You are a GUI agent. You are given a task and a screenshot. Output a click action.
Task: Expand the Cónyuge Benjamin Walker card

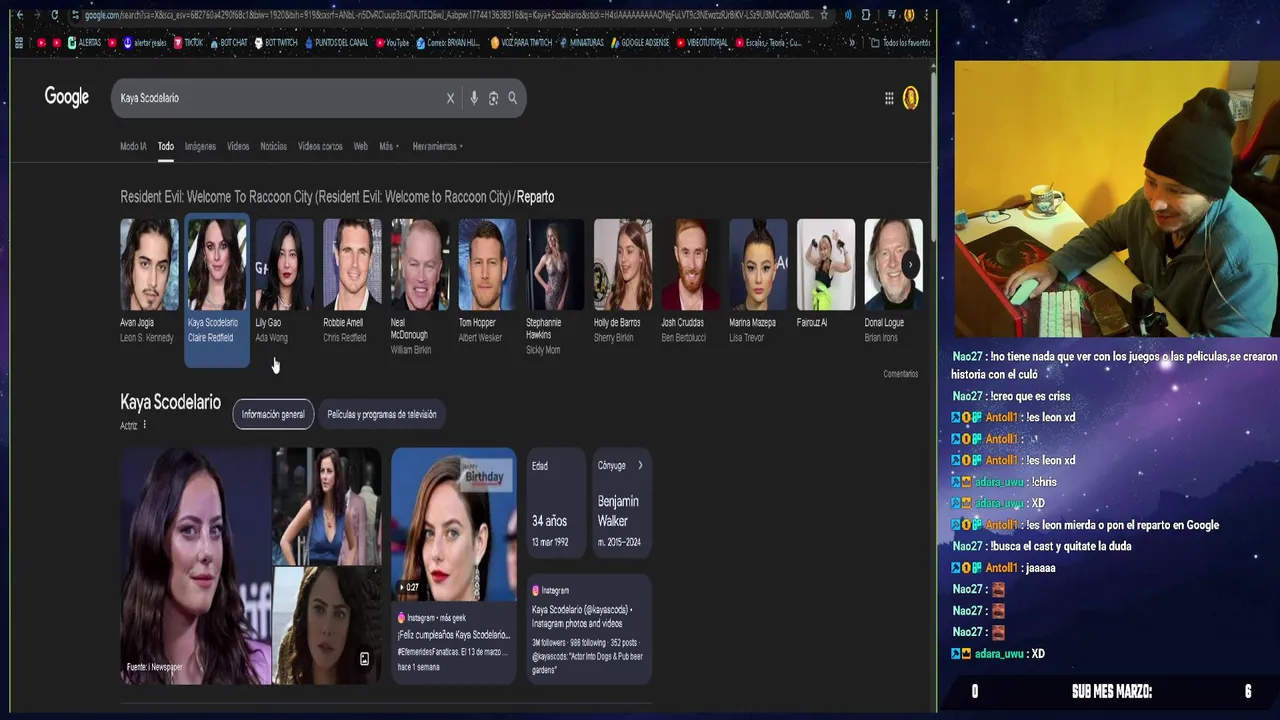622,504
